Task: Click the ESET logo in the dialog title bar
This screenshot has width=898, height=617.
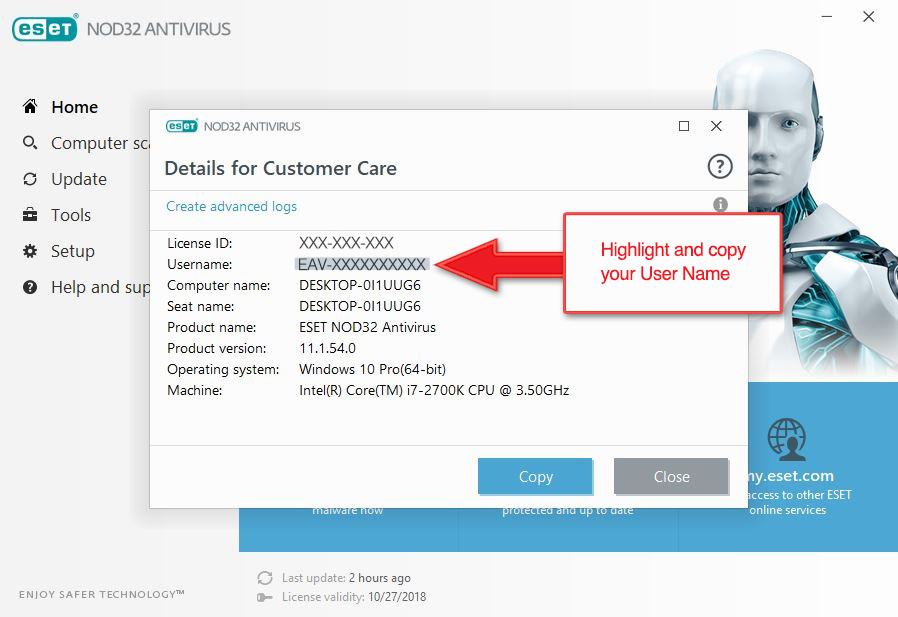Action: coord(182,126)
